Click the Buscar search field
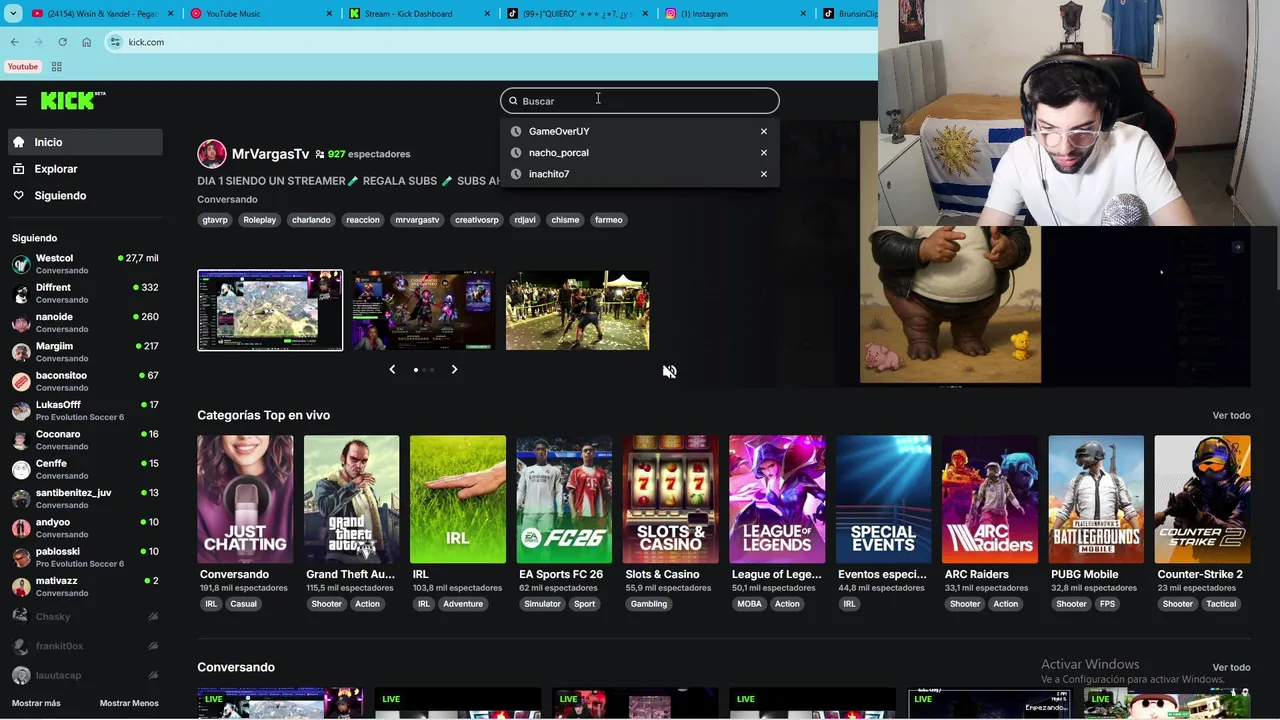Viewport: 1280px width, 720px height. tap(639, 101)
